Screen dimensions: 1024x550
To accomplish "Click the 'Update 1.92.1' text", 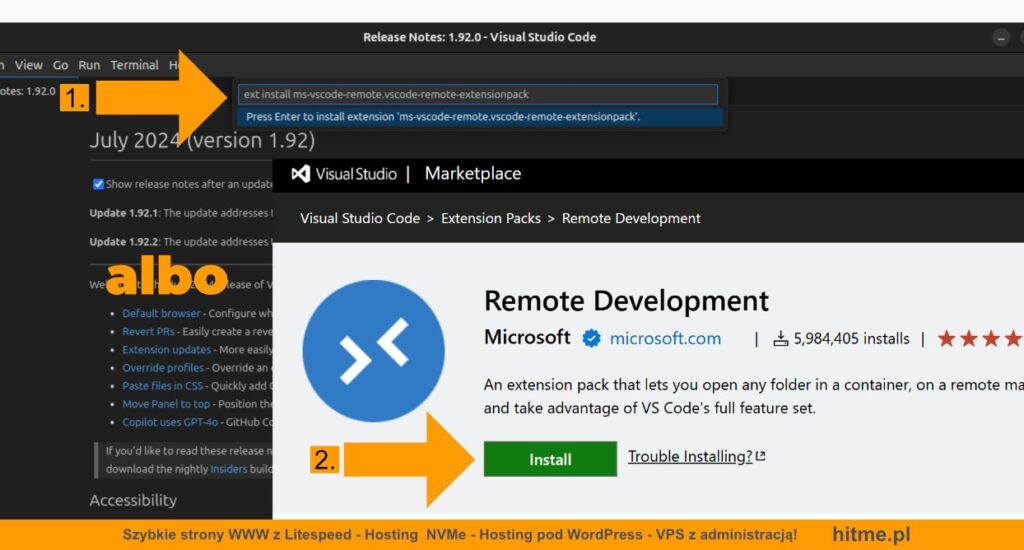I will 124,213.
